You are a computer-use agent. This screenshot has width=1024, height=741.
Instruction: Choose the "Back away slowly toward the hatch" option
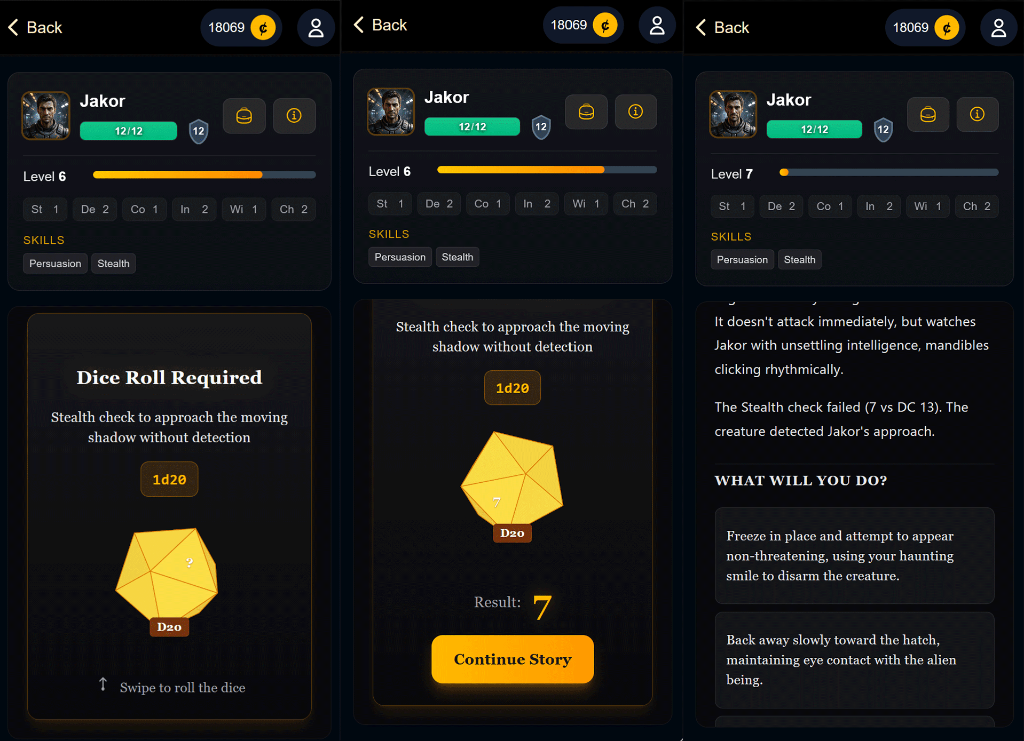pyautogui.click(x=854, y=660)
